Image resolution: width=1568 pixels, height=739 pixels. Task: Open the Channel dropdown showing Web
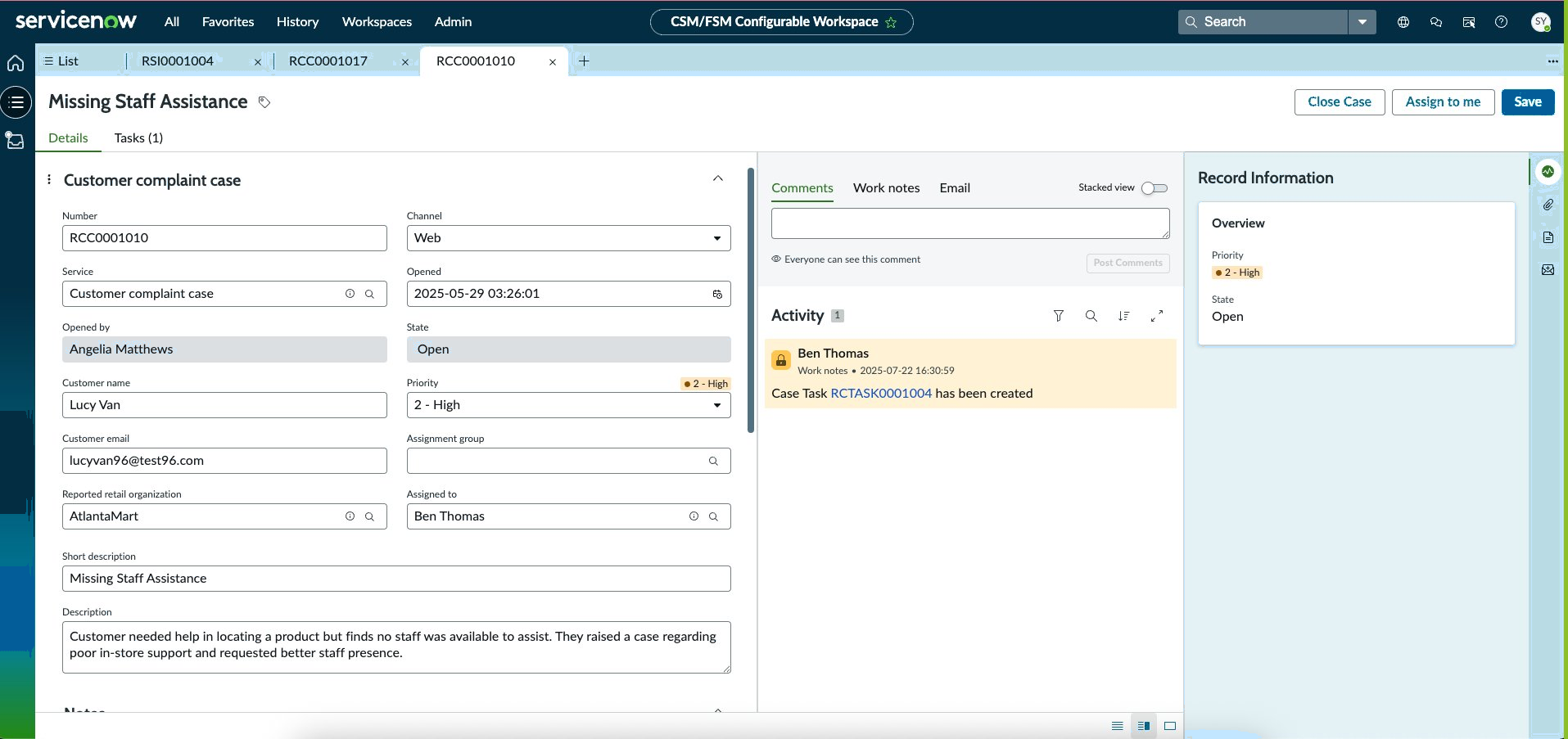point(568,238)
